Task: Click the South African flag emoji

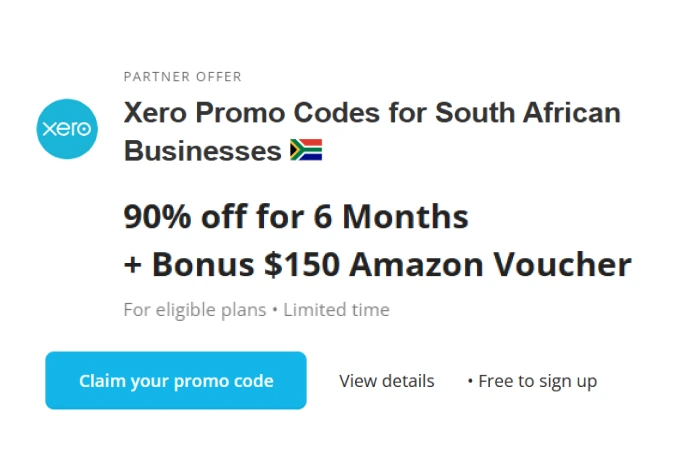Action: pos(305,151)
